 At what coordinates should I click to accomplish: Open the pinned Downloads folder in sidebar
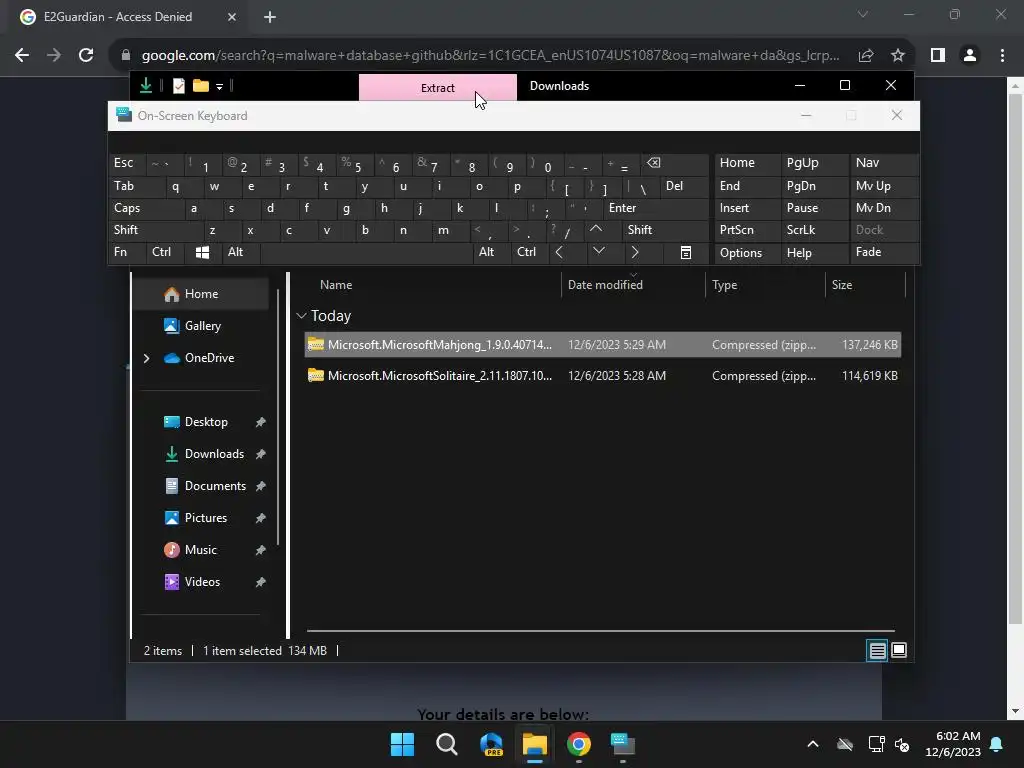click(214, 454)
